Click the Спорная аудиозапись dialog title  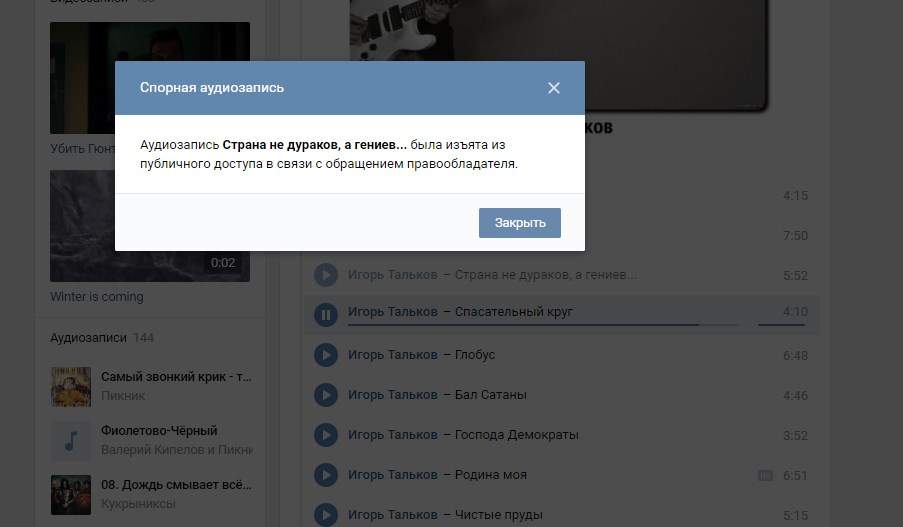coord(212,88)
